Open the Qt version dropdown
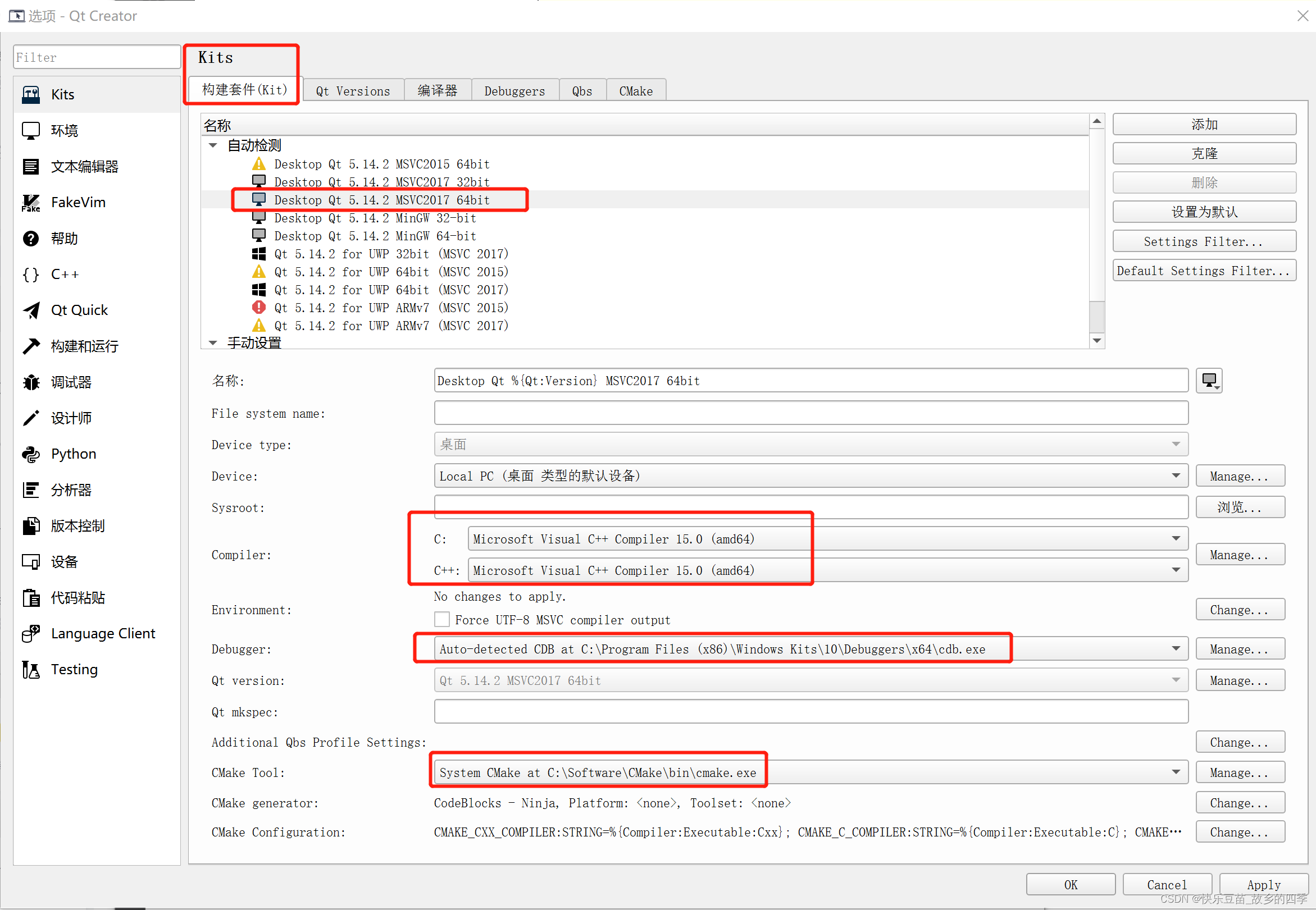This screenshot has width=1316, height=910. pos(810,680)
